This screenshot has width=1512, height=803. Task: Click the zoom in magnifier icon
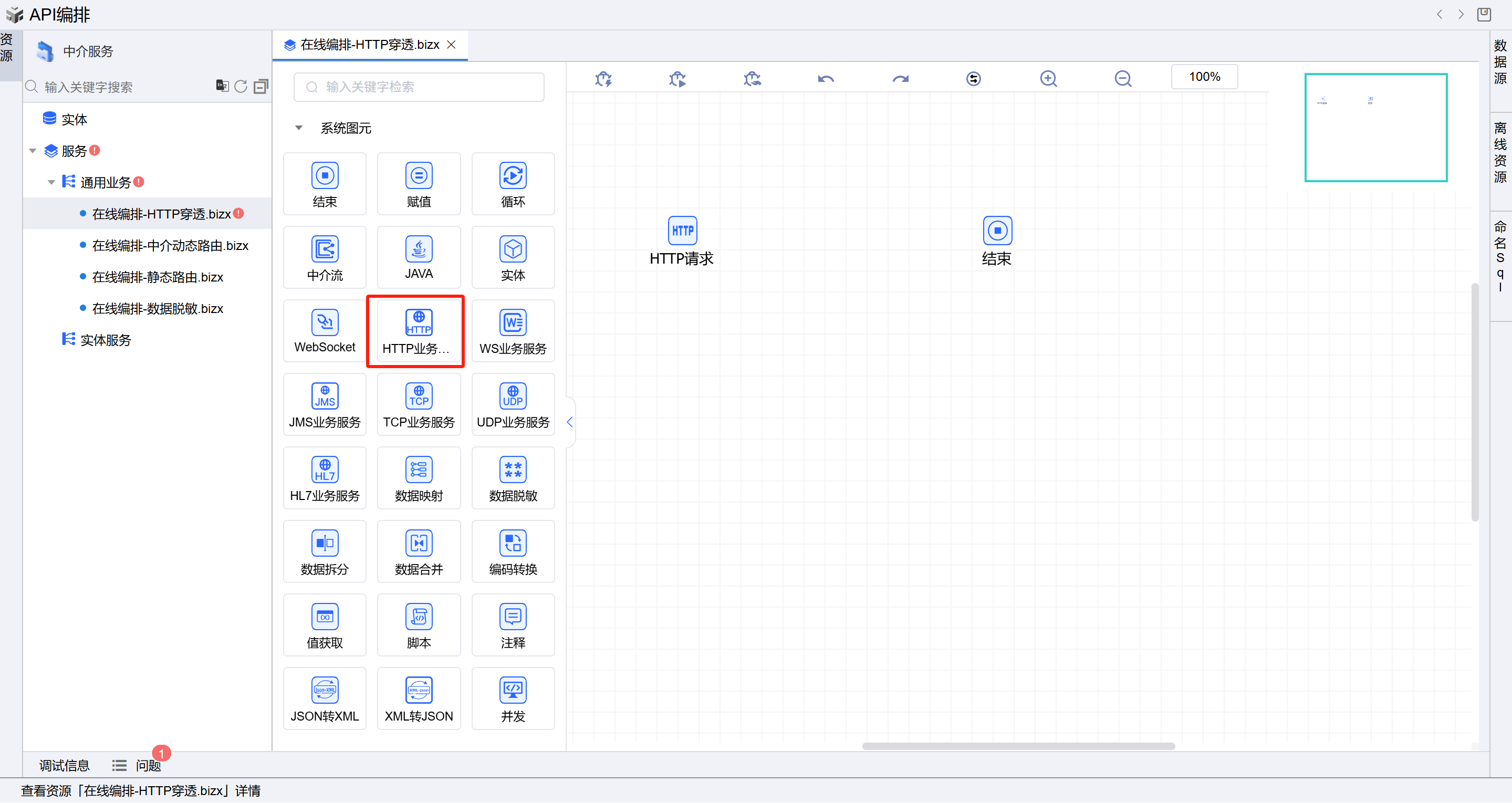1048,79
